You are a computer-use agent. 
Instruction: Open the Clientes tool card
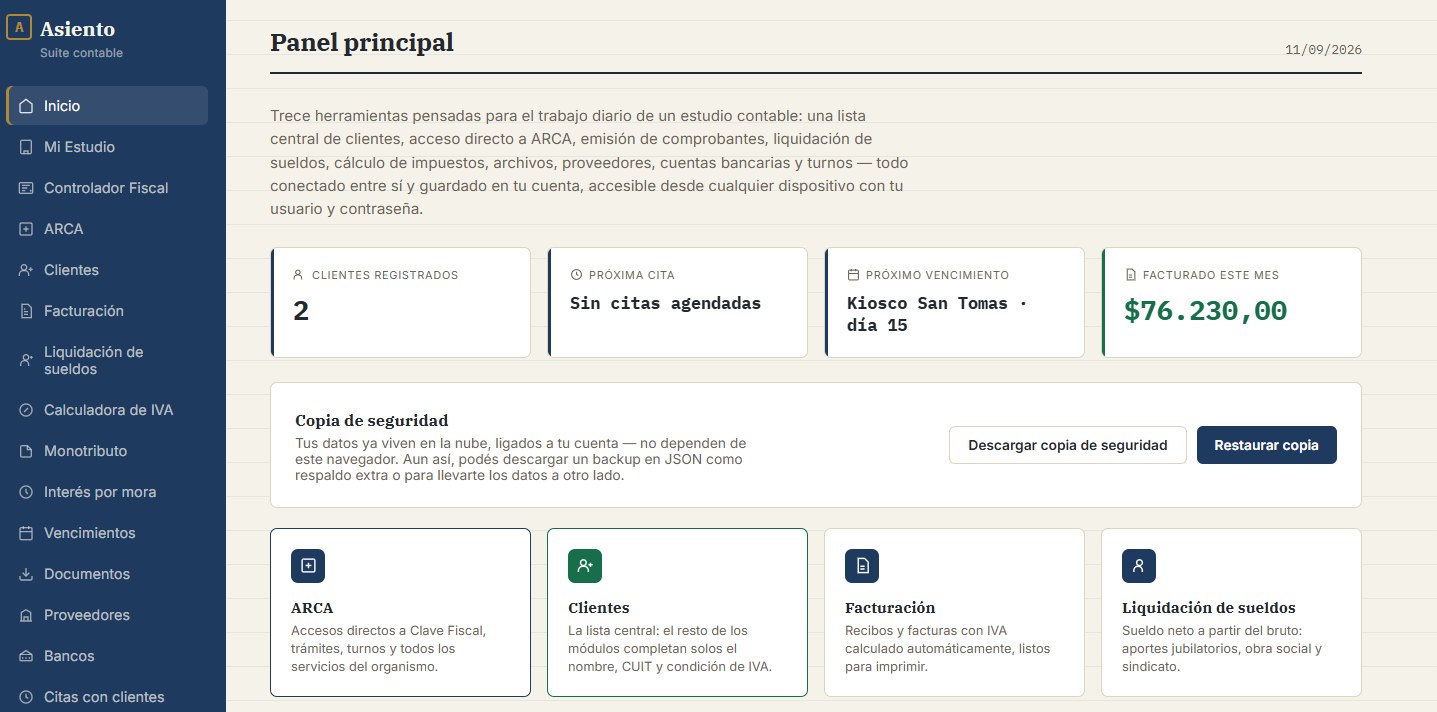[677, 612]
